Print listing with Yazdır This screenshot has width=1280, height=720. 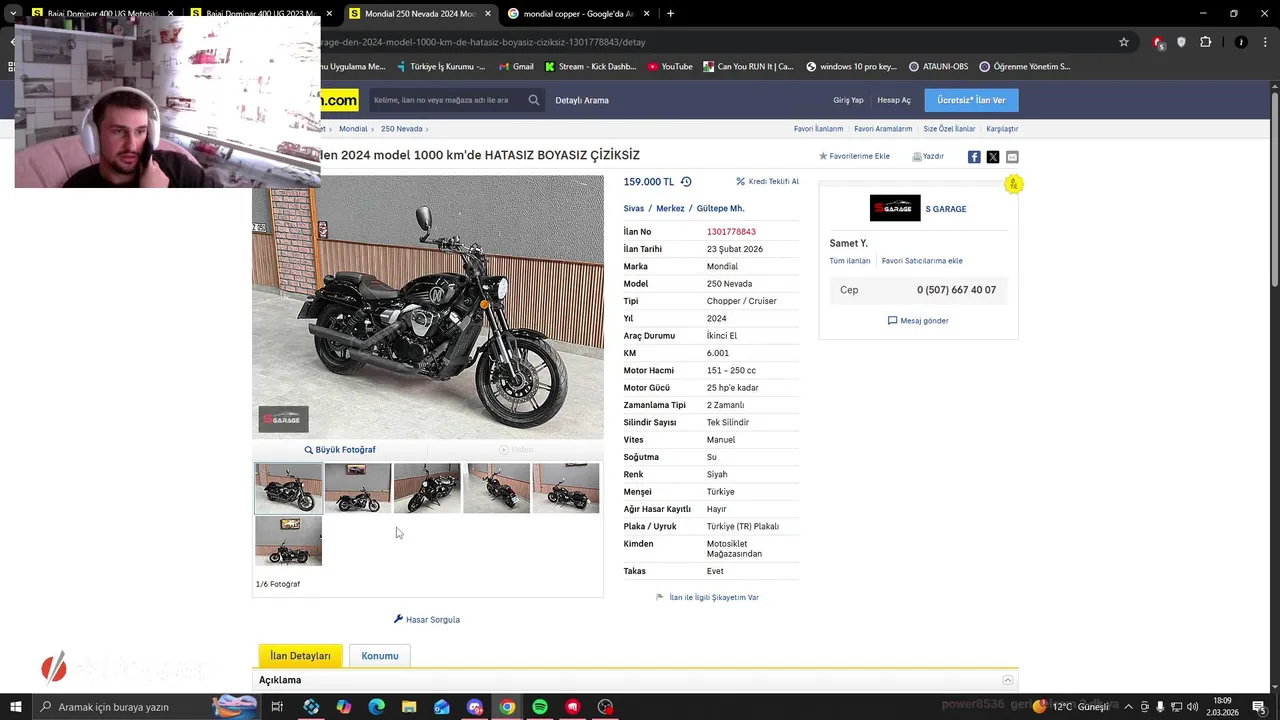pyautogui.click(x=928, y=157)
